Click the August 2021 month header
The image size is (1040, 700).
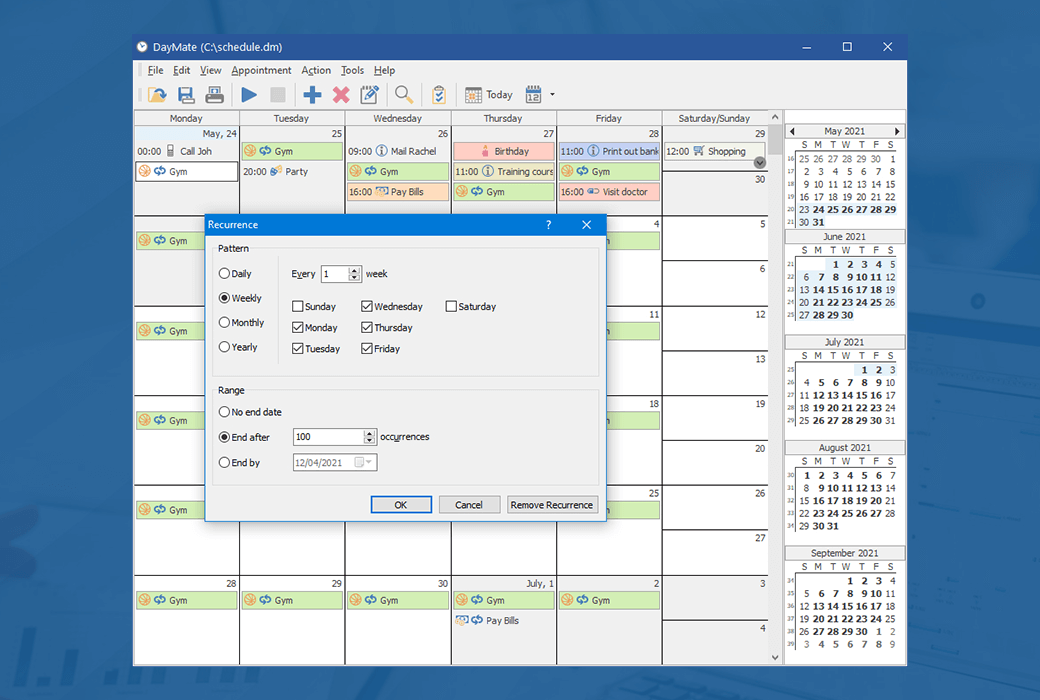point(844,448)
